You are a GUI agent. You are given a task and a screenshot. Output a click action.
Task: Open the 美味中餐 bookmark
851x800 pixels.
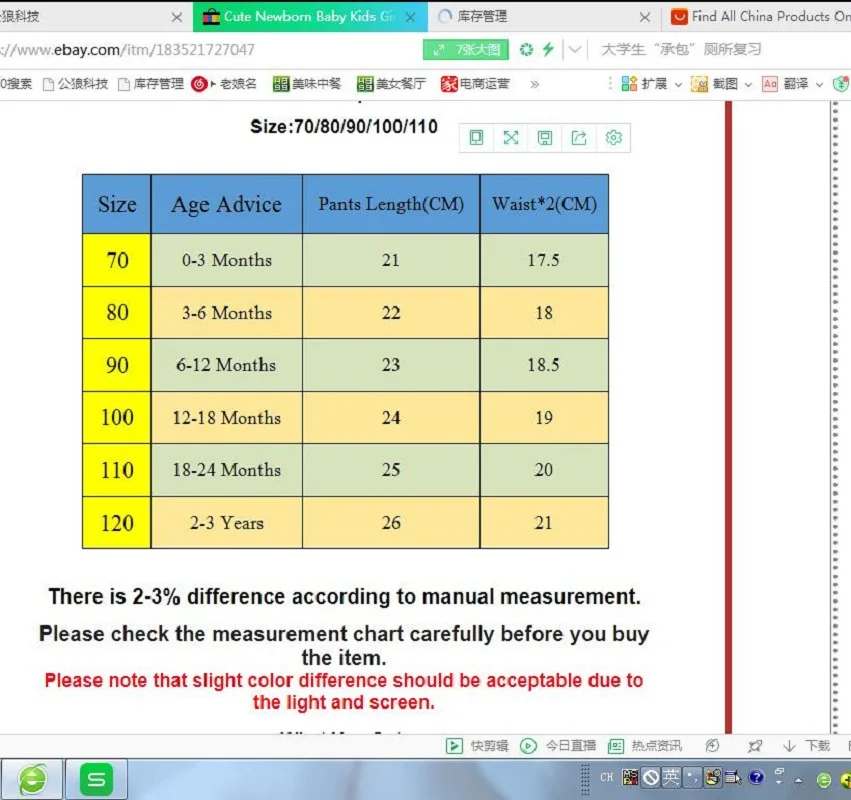(x=307, y=84)
